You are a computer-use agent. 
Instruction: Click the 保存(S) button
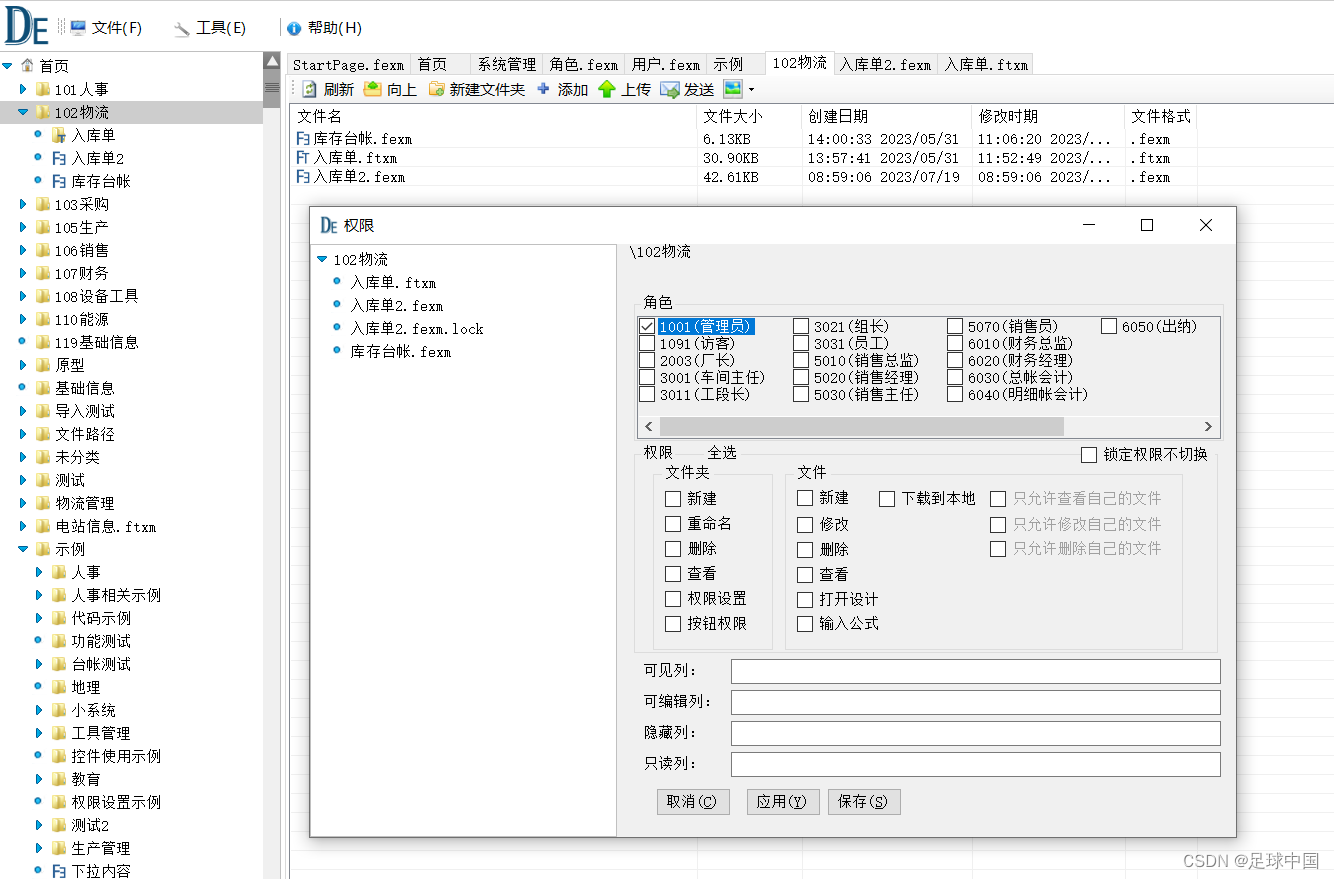(863, 801)
